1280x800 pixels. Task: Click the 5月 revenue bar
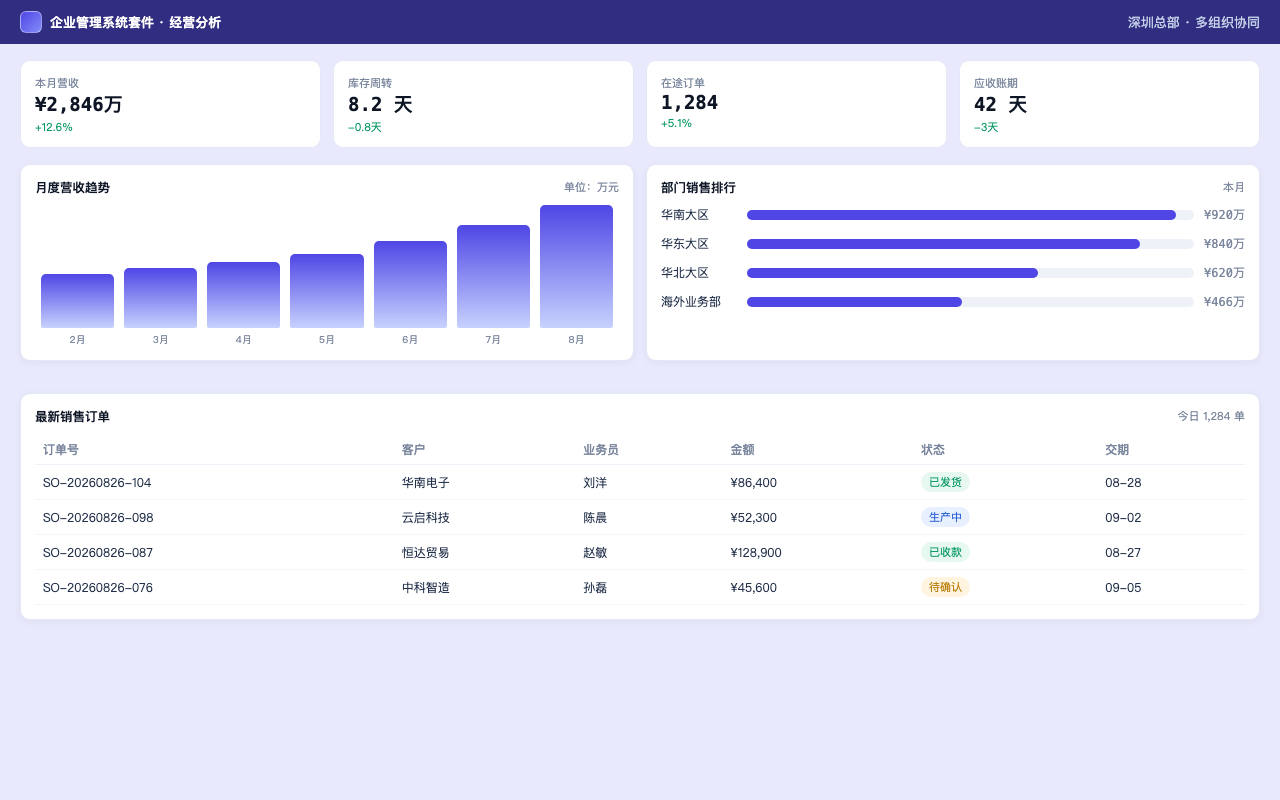tap(327, 291)
